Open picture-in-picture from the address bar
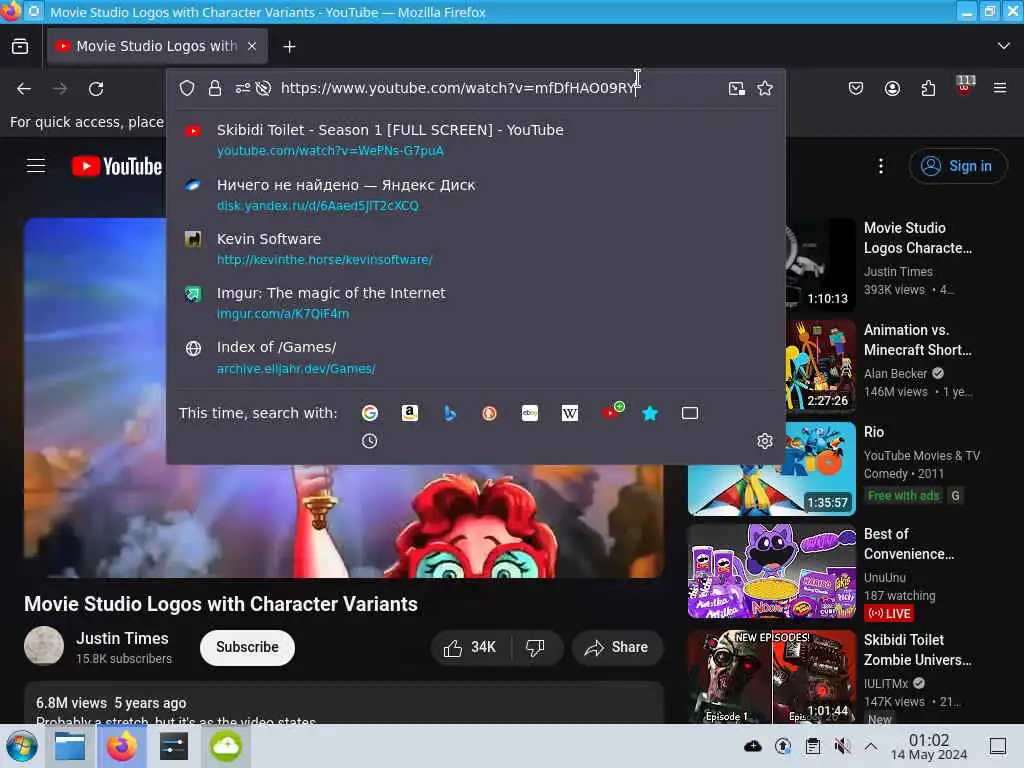The width and height of the screenshot is (1024, 768). pyautogui.click(x=737, y=88)
